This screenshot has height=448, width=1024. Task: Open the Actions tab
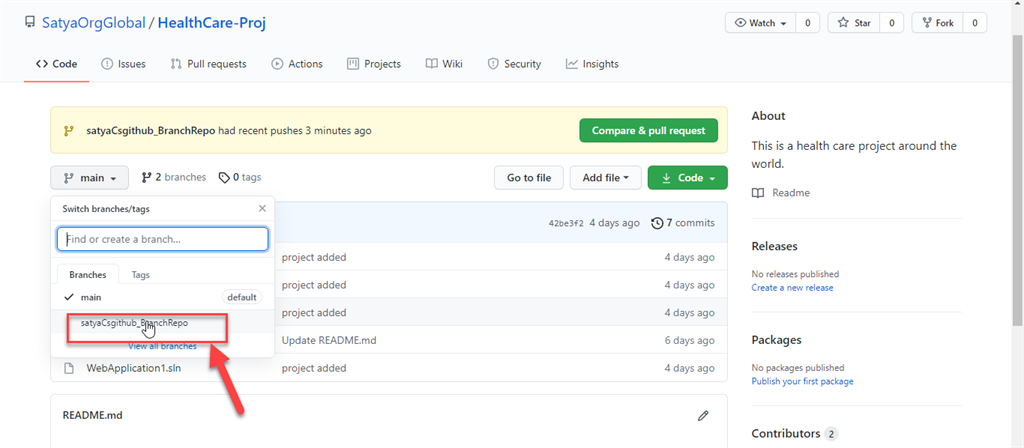point(297,64)
